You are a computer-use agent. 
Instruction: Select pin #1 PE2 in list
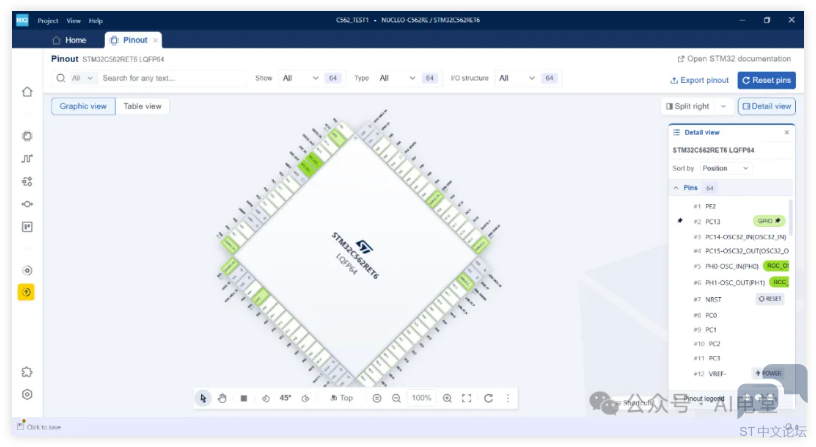[x=731, y=206]
